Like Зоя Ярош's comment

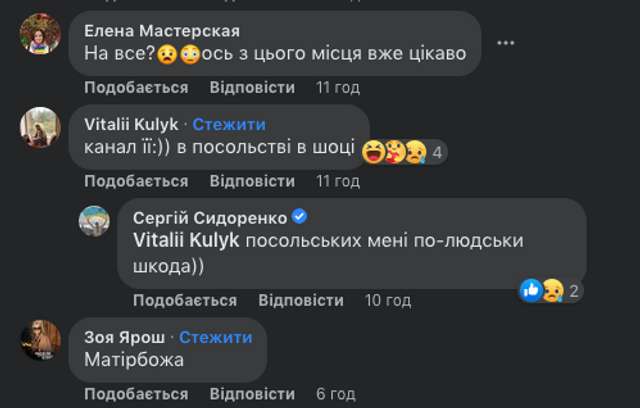pos(136,394)
